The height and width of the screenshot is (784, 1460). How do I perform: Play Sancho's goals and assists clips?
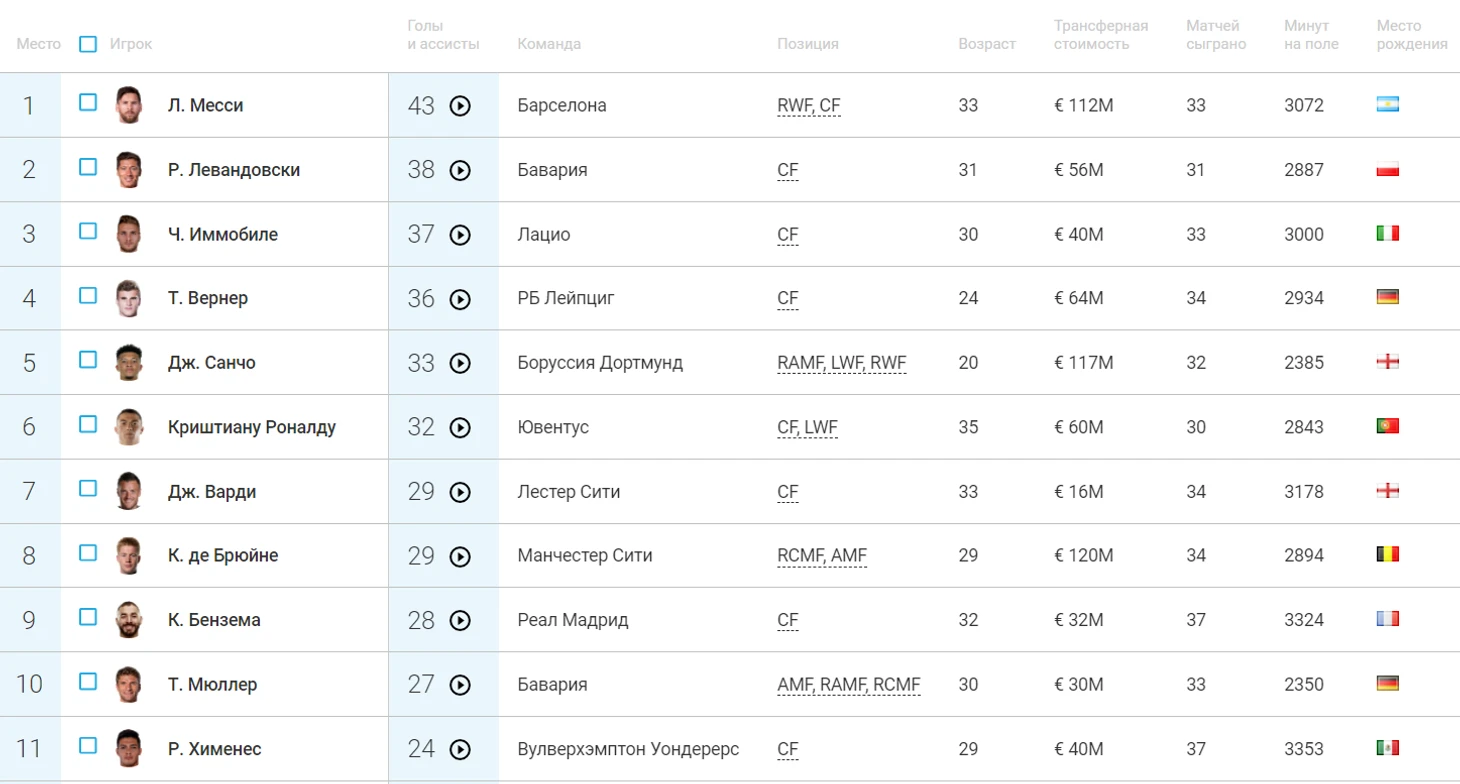pyautogui.click(x=460, y=363)
